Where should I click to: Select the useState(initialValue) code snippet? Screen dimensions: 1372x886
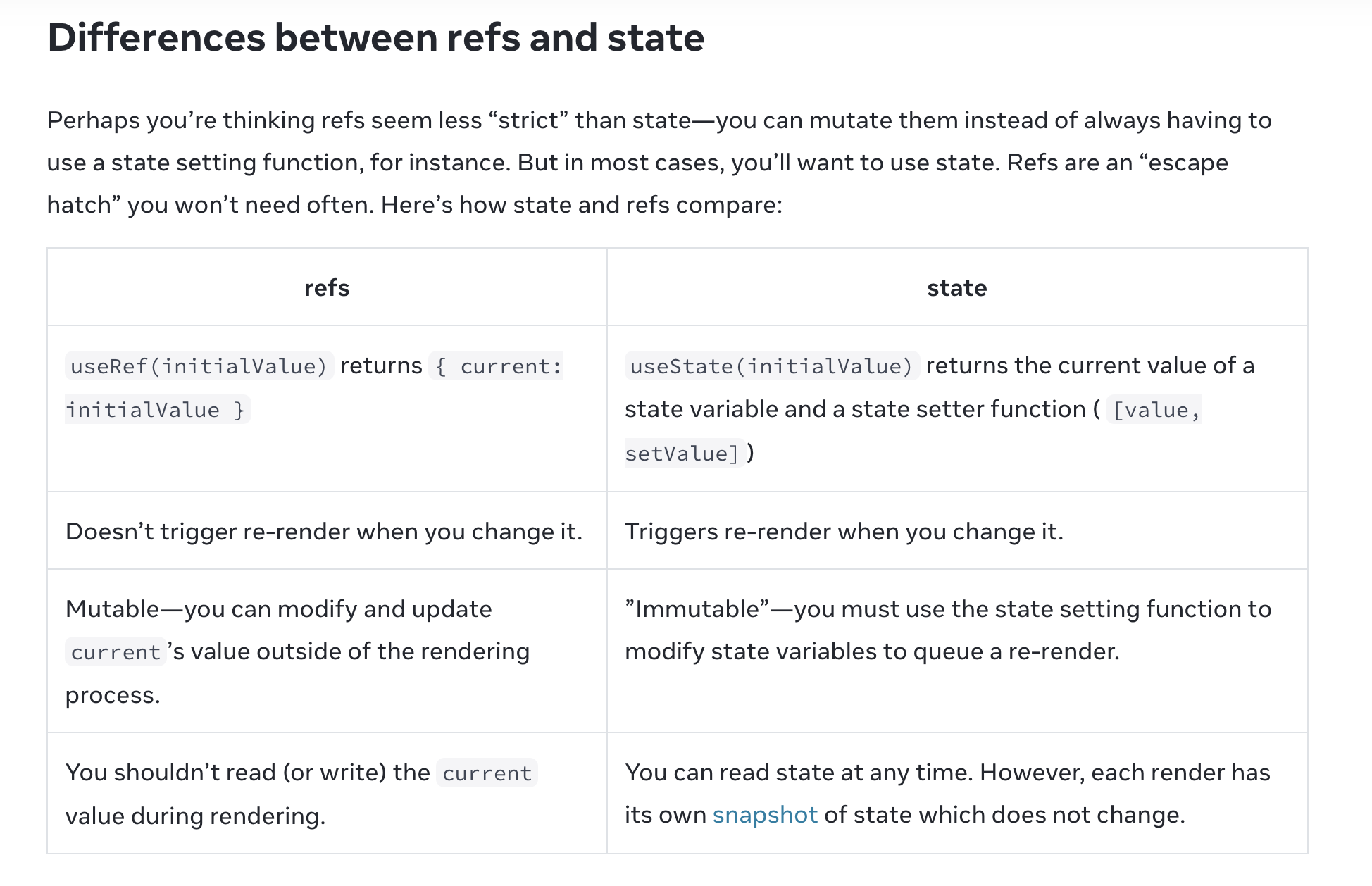772,366
